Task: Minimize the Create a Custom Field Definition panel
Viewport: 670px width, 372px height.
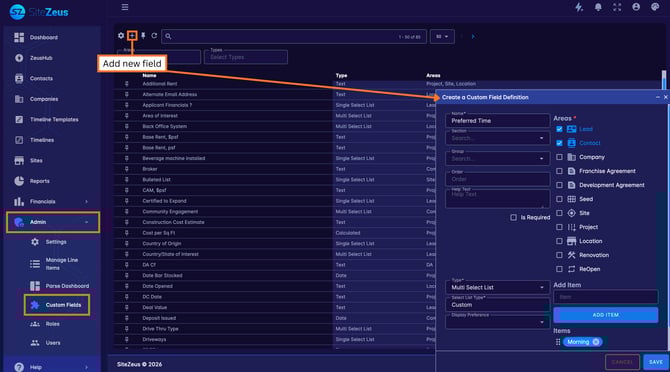Action: click(658, 97)
